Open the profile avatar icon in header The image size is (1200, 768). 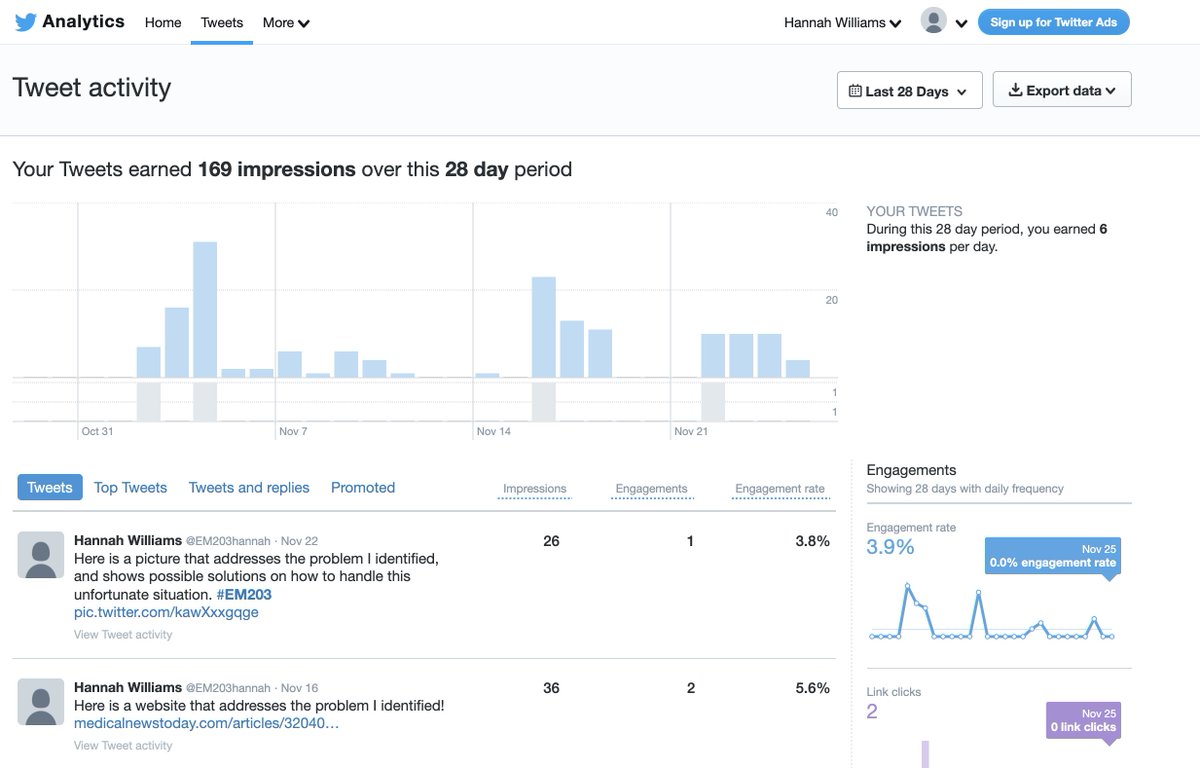[933, 21]
